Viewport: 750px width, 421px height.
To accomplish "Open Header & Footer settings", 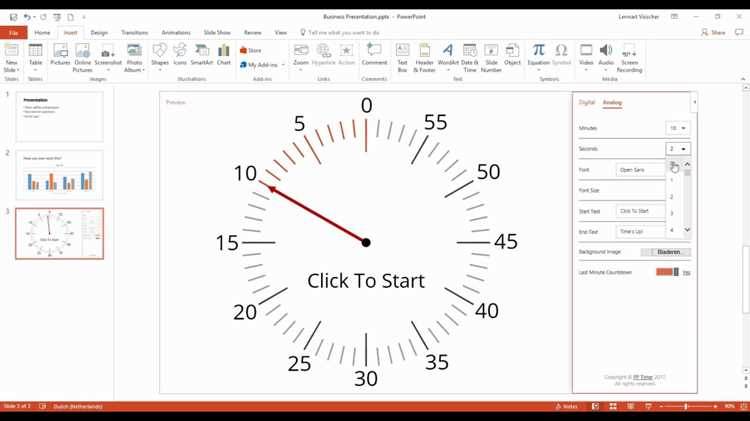I will coord(424,57).
